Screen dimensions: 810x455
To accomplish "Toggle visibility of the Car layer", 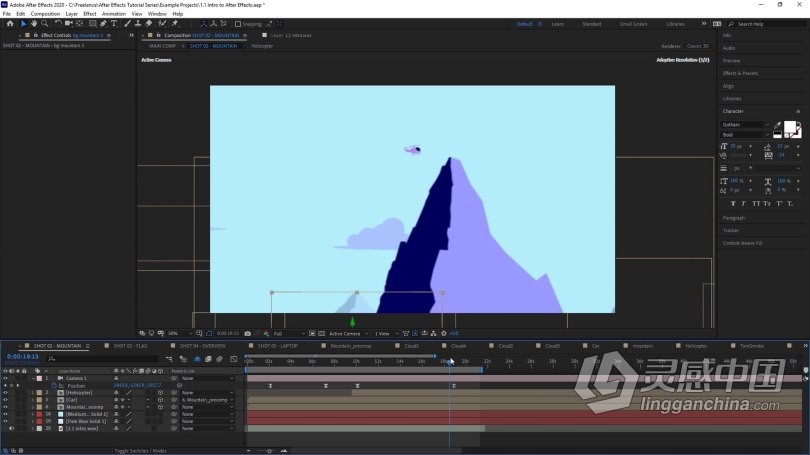I will tap(5, 400).
